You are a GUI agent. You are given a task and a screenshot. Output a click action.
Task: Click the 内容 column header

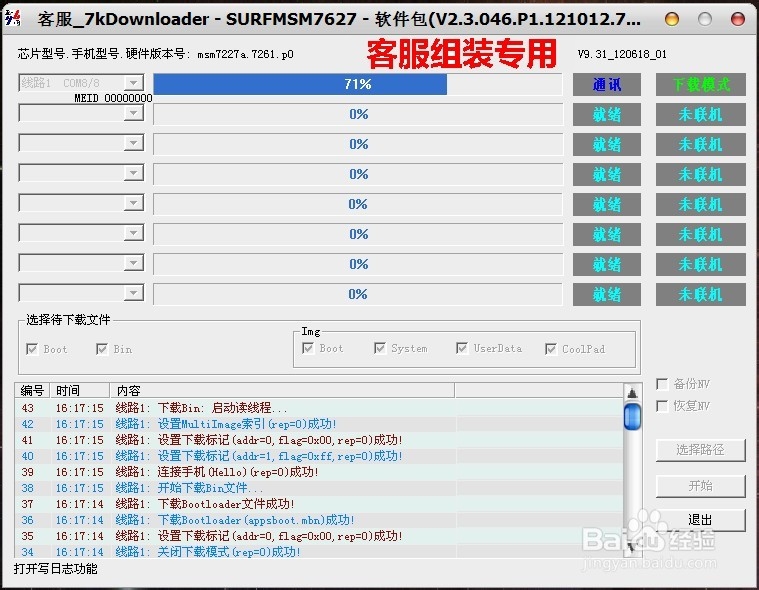click(282, 390)
